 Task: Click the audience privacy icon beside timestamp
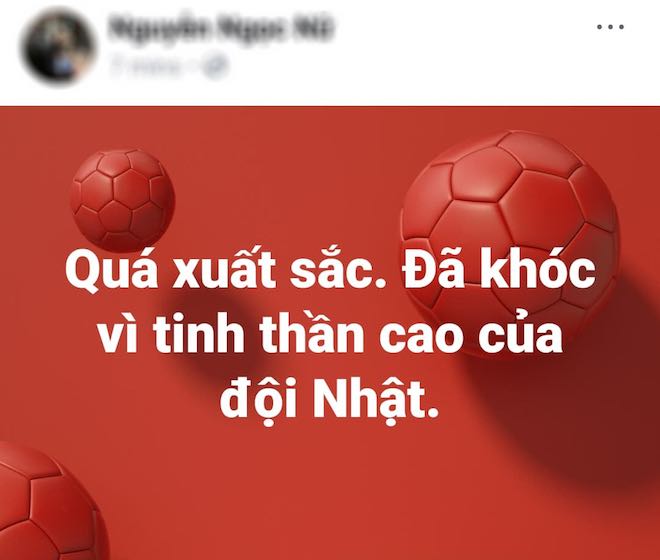click(216, 66)
